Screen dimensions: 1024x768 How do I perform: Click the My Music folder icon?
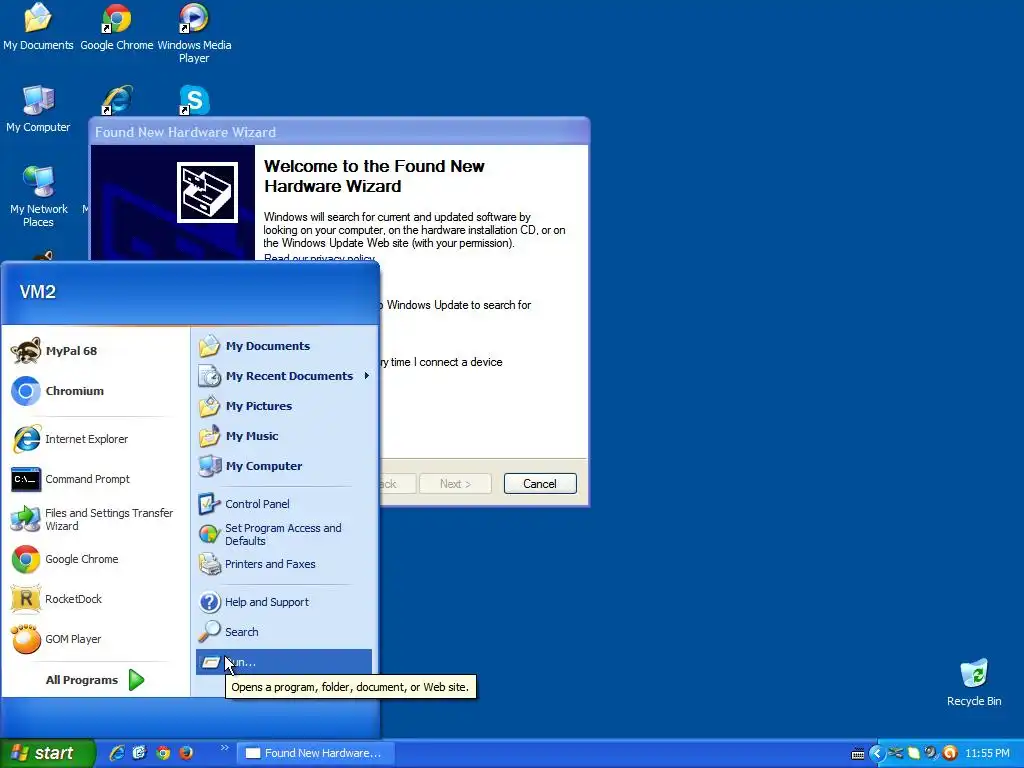click(x=210, y=436)
